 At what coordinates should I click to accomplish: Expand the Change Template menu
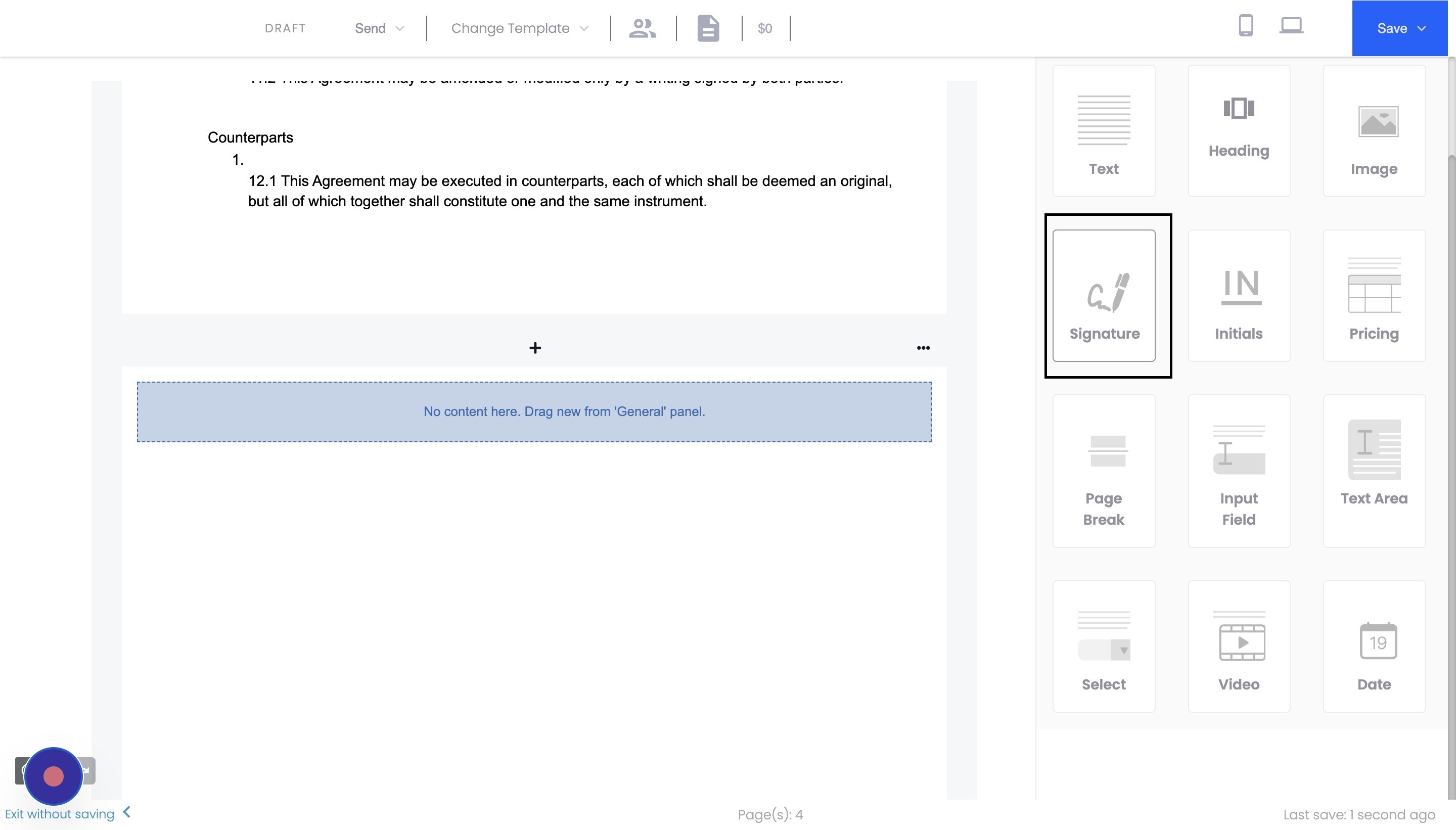click(519, 28)
